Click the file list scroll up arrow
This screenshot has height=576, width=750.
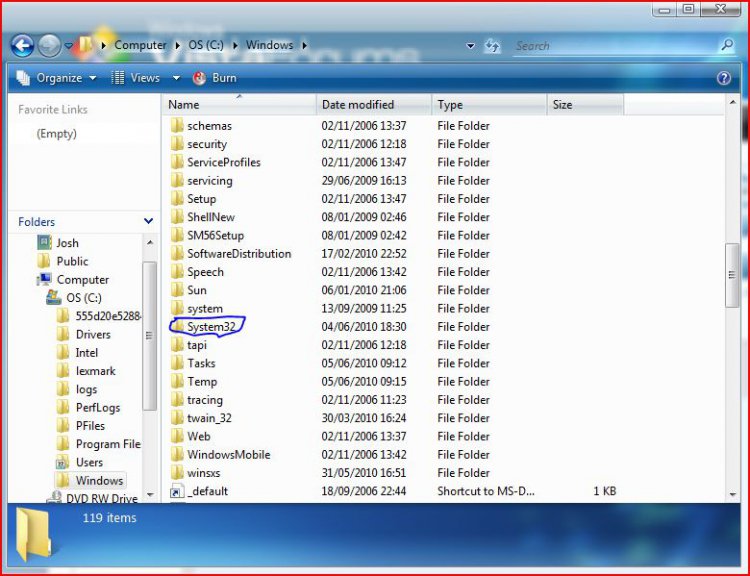click(732, 102)
